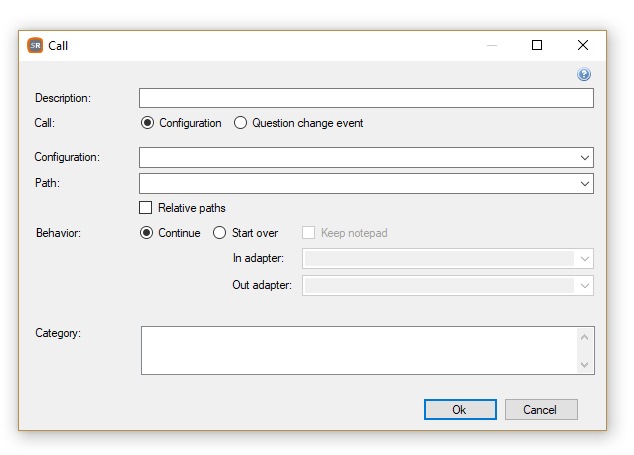Click inside the Category text area

coord(359,350)
